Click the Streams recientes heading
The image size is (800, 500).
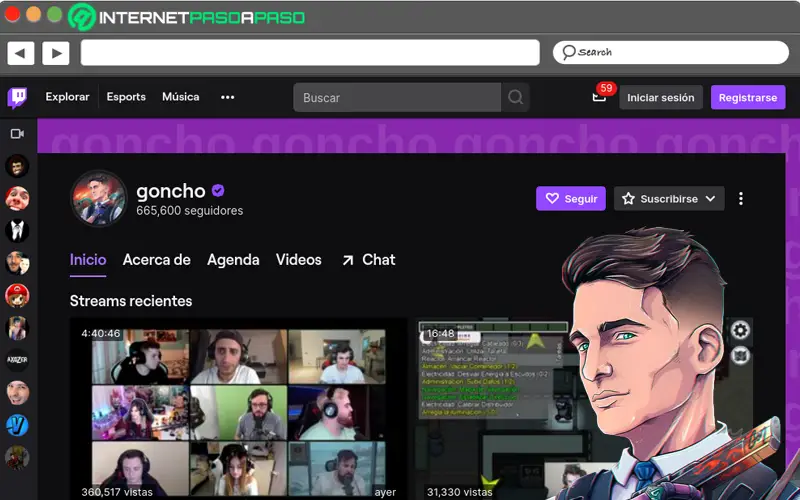coord(131,301)
